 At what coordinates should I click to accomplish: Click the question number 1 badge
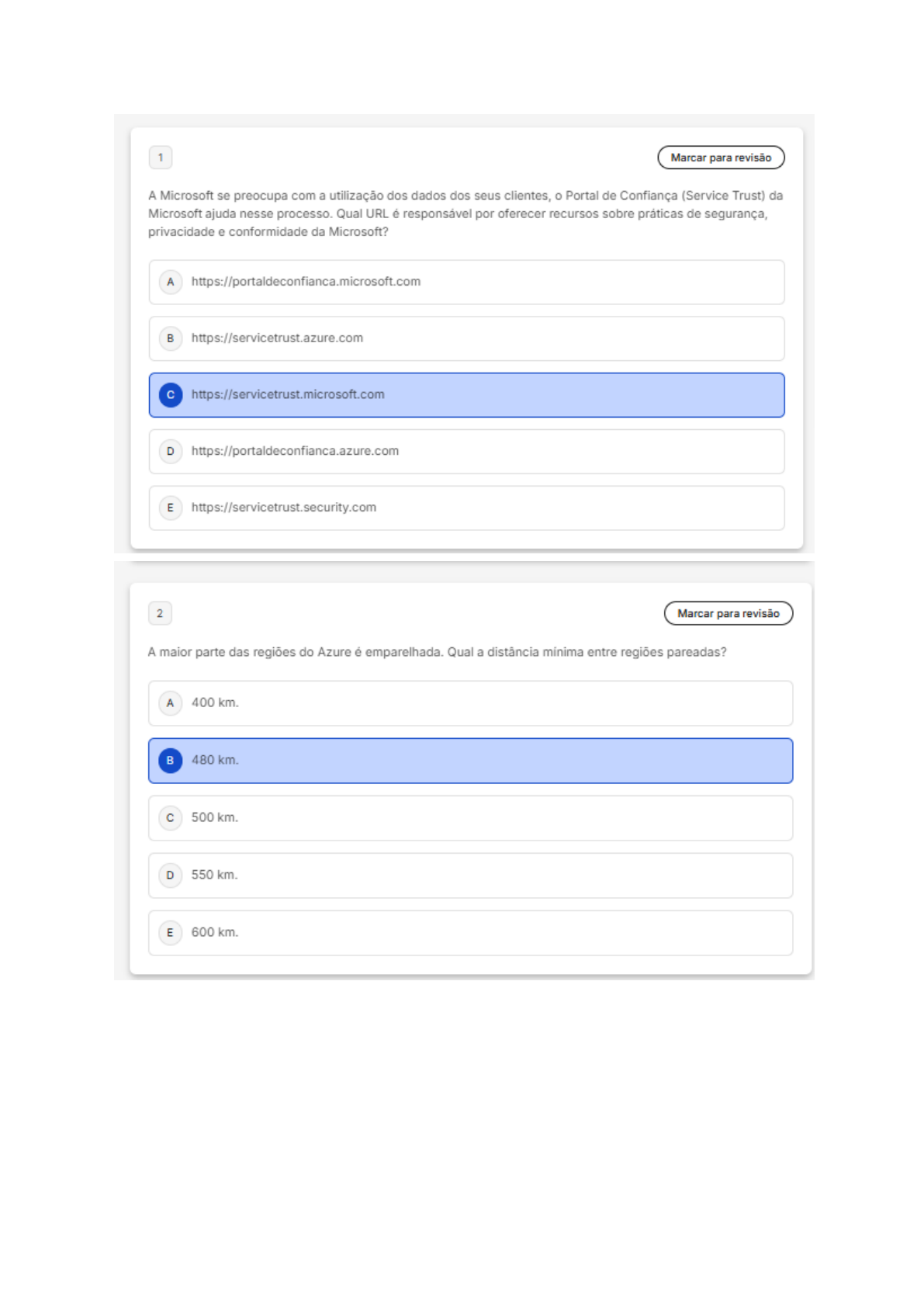coord(161,158)
